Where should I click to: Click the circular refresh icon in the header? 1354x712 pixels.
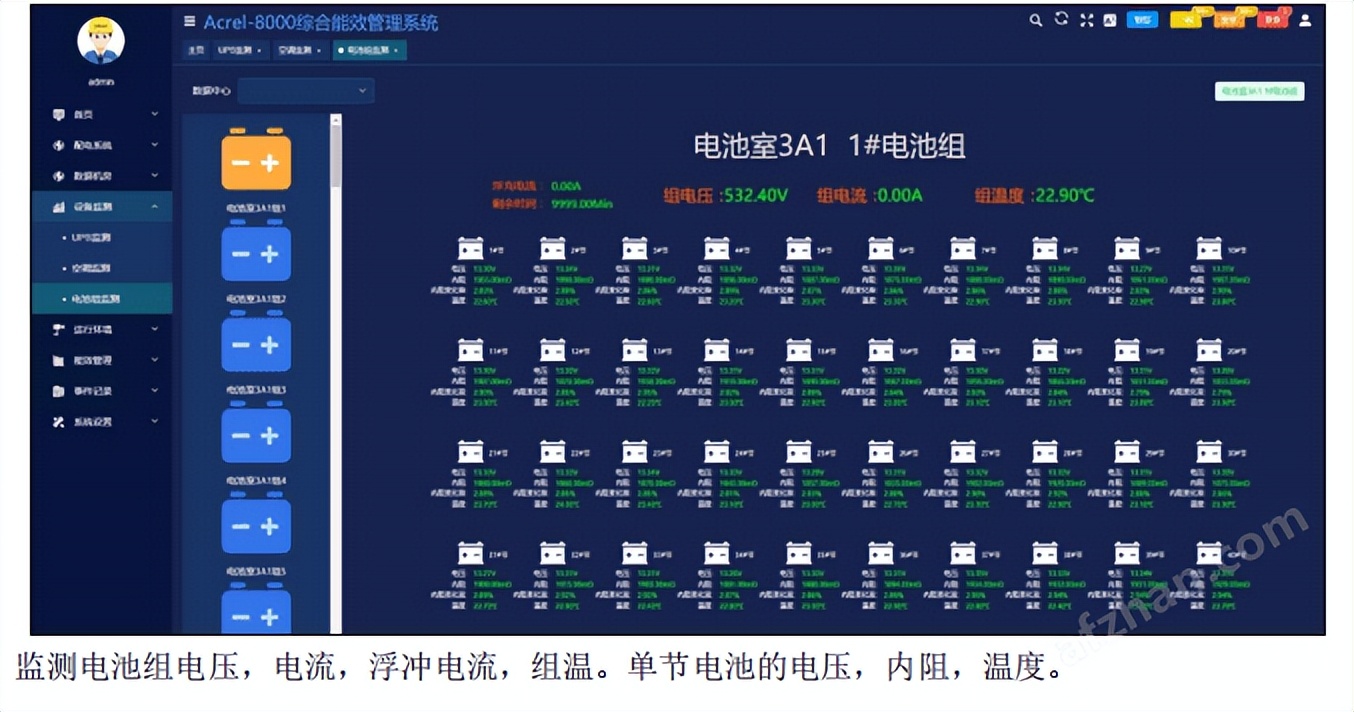point(1061,19)
